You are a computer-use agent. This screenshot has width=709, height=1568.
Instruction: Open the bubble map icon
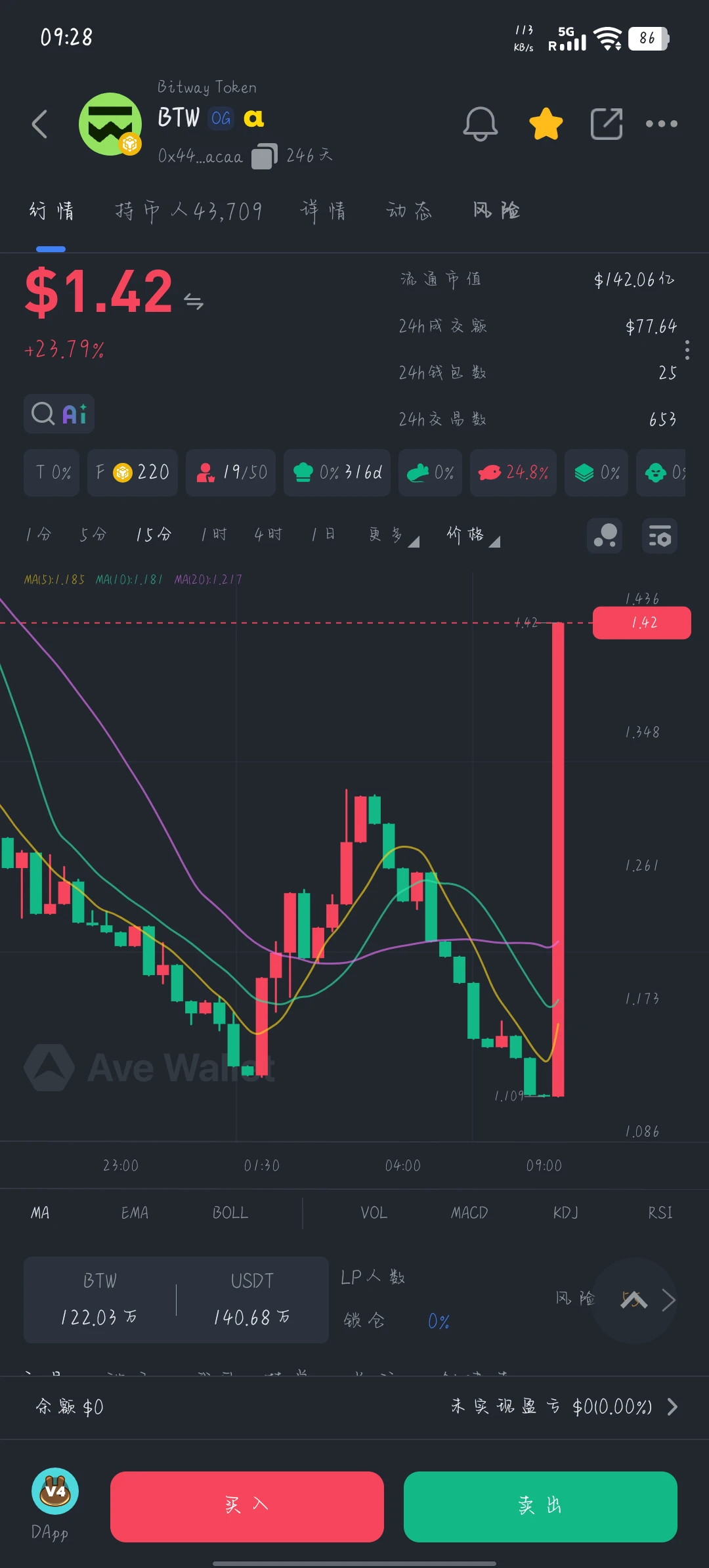[x=605, y=536]
